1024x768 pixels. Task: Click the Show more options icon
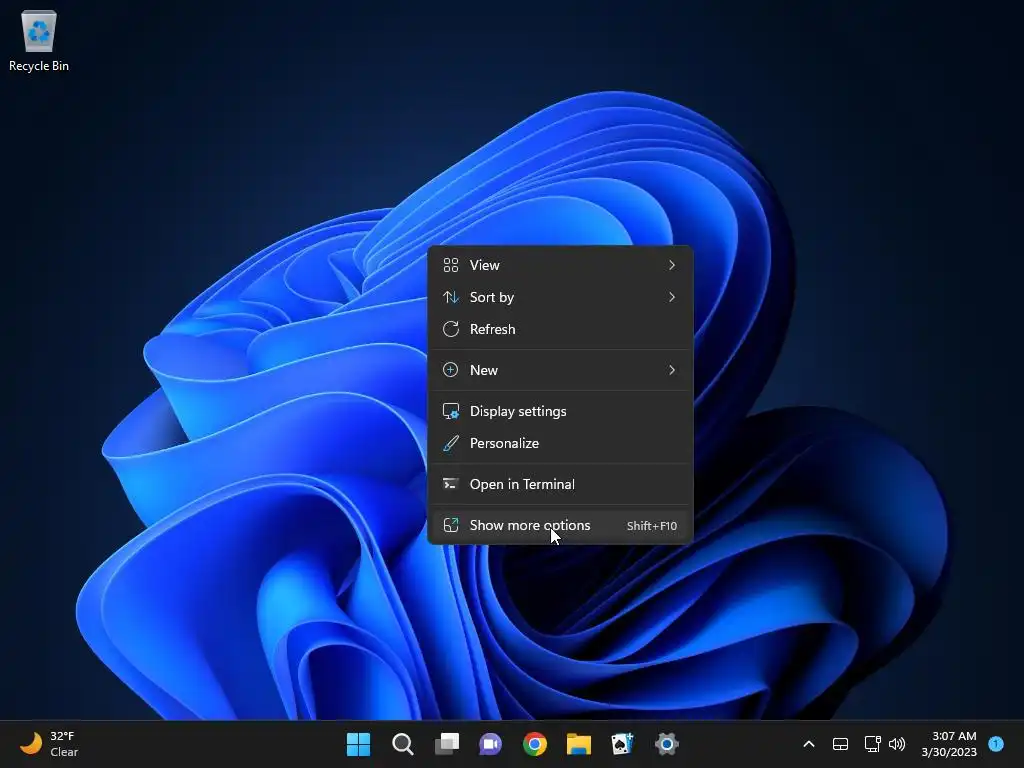click(x=451, y=526)
